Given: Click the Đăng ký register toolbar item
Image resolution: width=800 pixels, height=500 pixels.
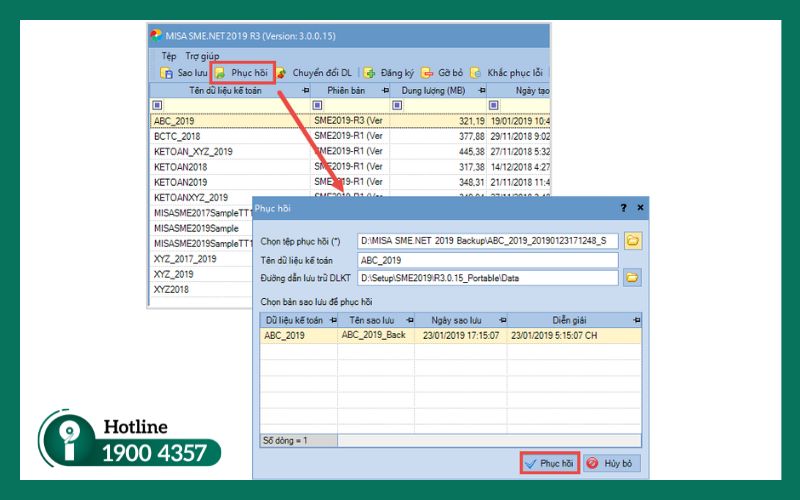Looking at the screenshot, I should point(389,73).
